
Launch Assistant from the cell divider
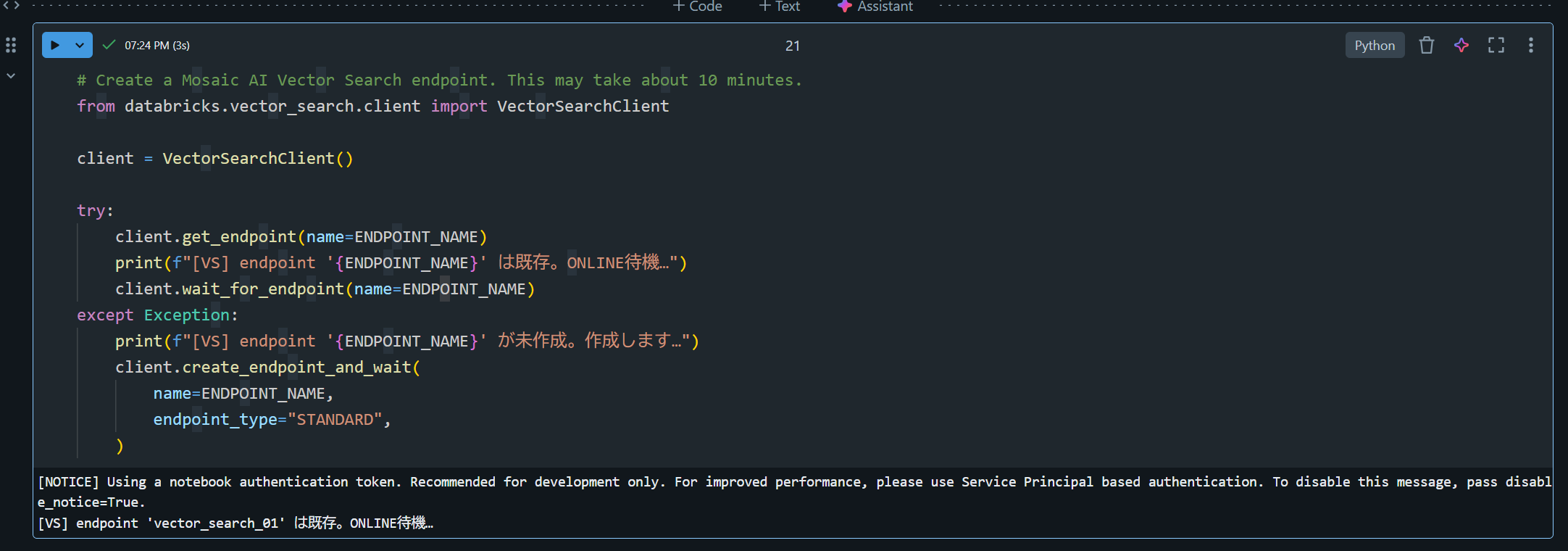pos(875,7)
